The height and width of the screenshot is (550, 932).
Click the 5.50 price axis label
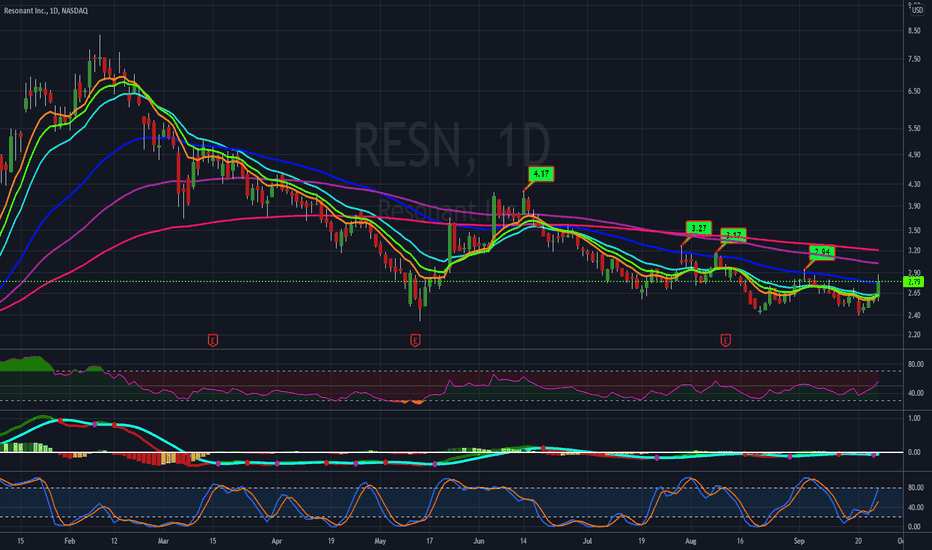coord(914,128)
